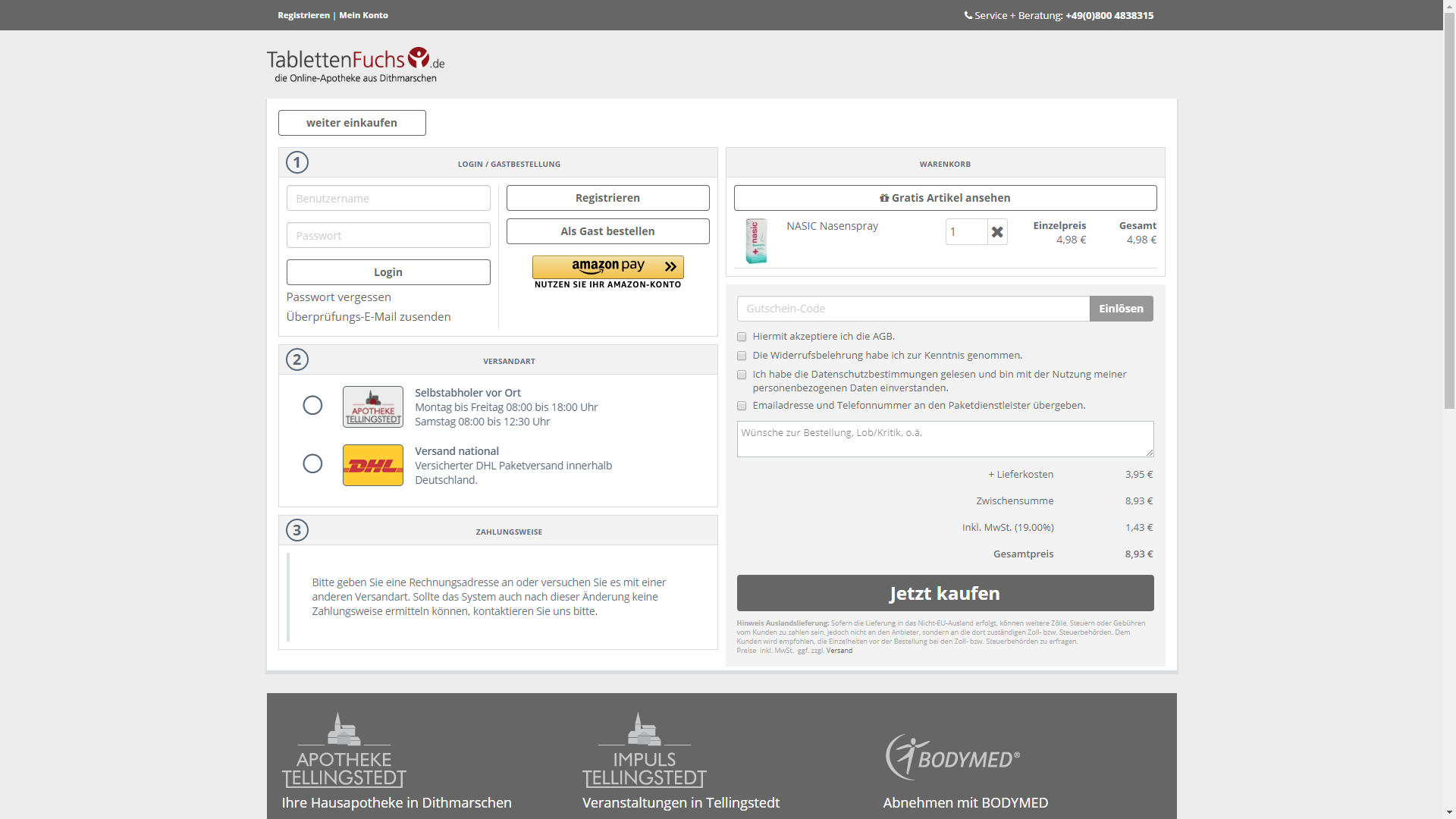Click the Apotheke Tellingstedt pickup logo
Screen dimensions: 1456x819
(372, 406)
